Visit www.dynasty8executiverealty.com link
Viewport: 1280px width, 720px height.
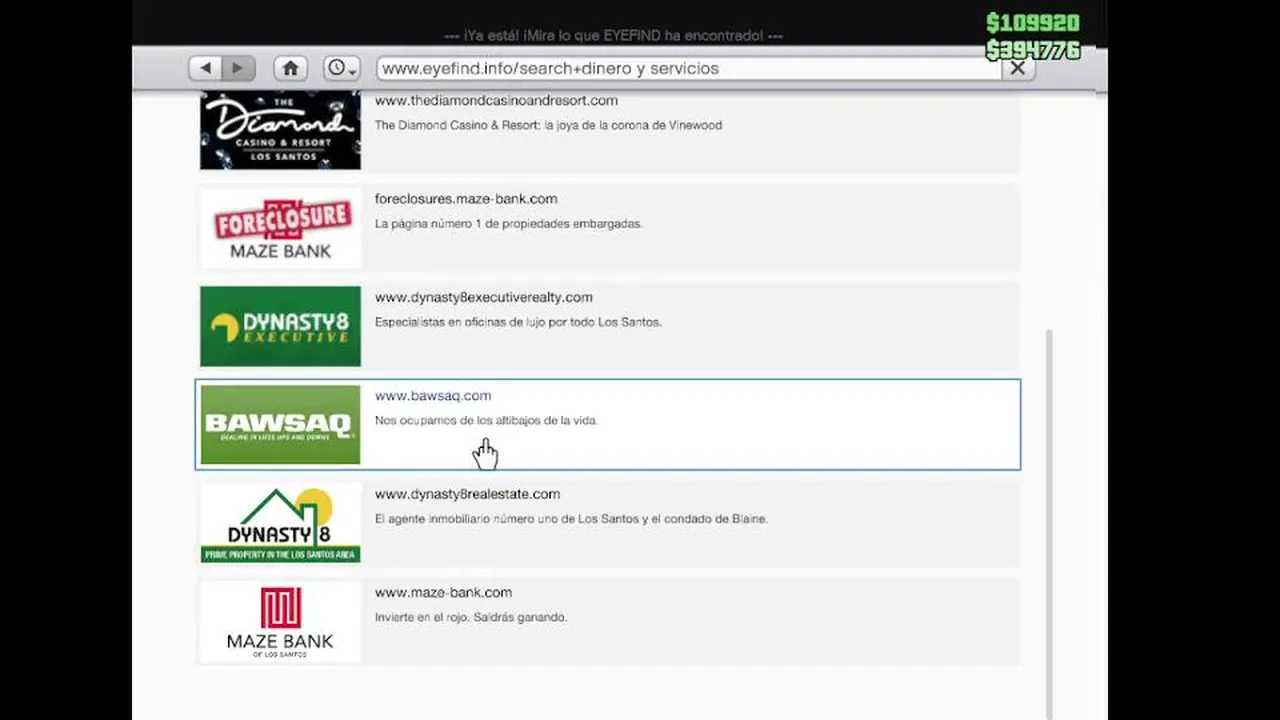click(x=484, y=297)
